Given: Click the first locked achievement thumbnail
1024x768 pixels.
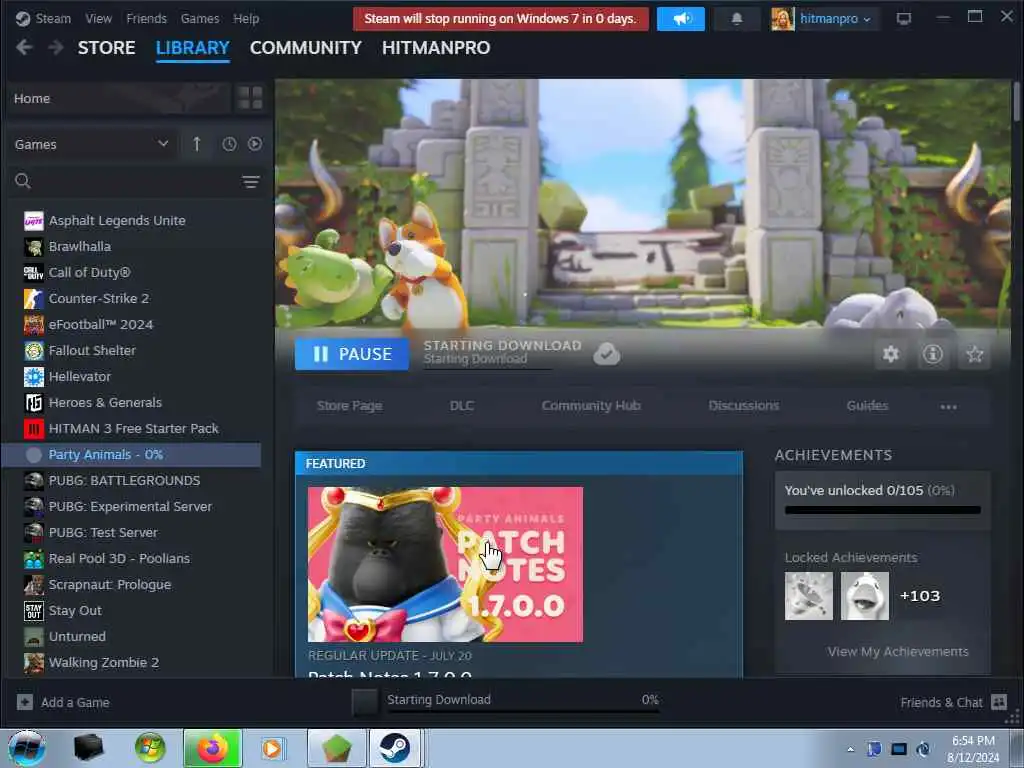Looking at the screenshot, I should tap(808, 596).
